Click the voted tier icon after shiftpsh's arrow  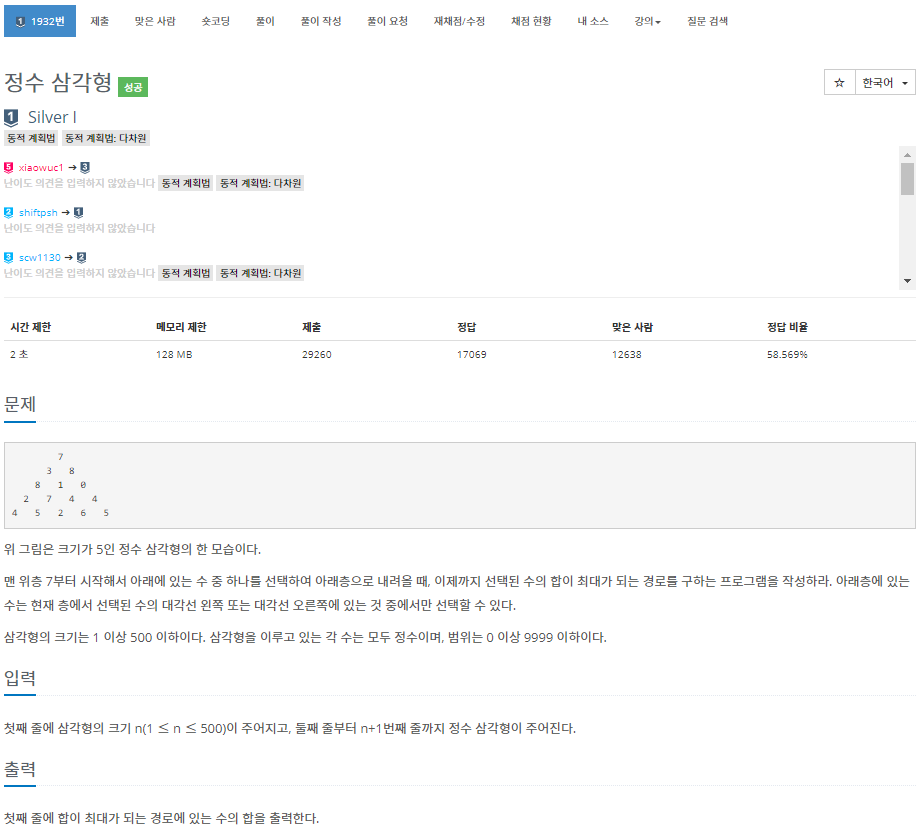click(x=79, y=212)
